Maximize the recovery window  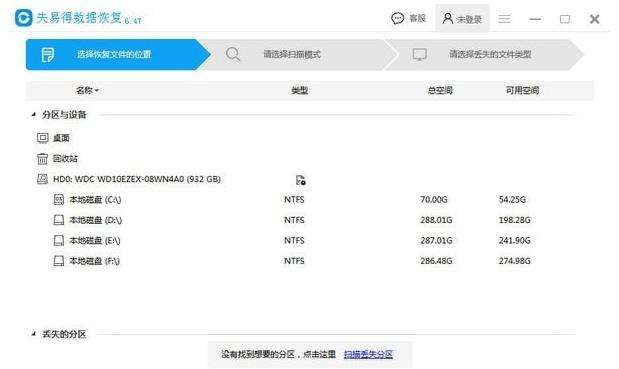tap(565, 19)
